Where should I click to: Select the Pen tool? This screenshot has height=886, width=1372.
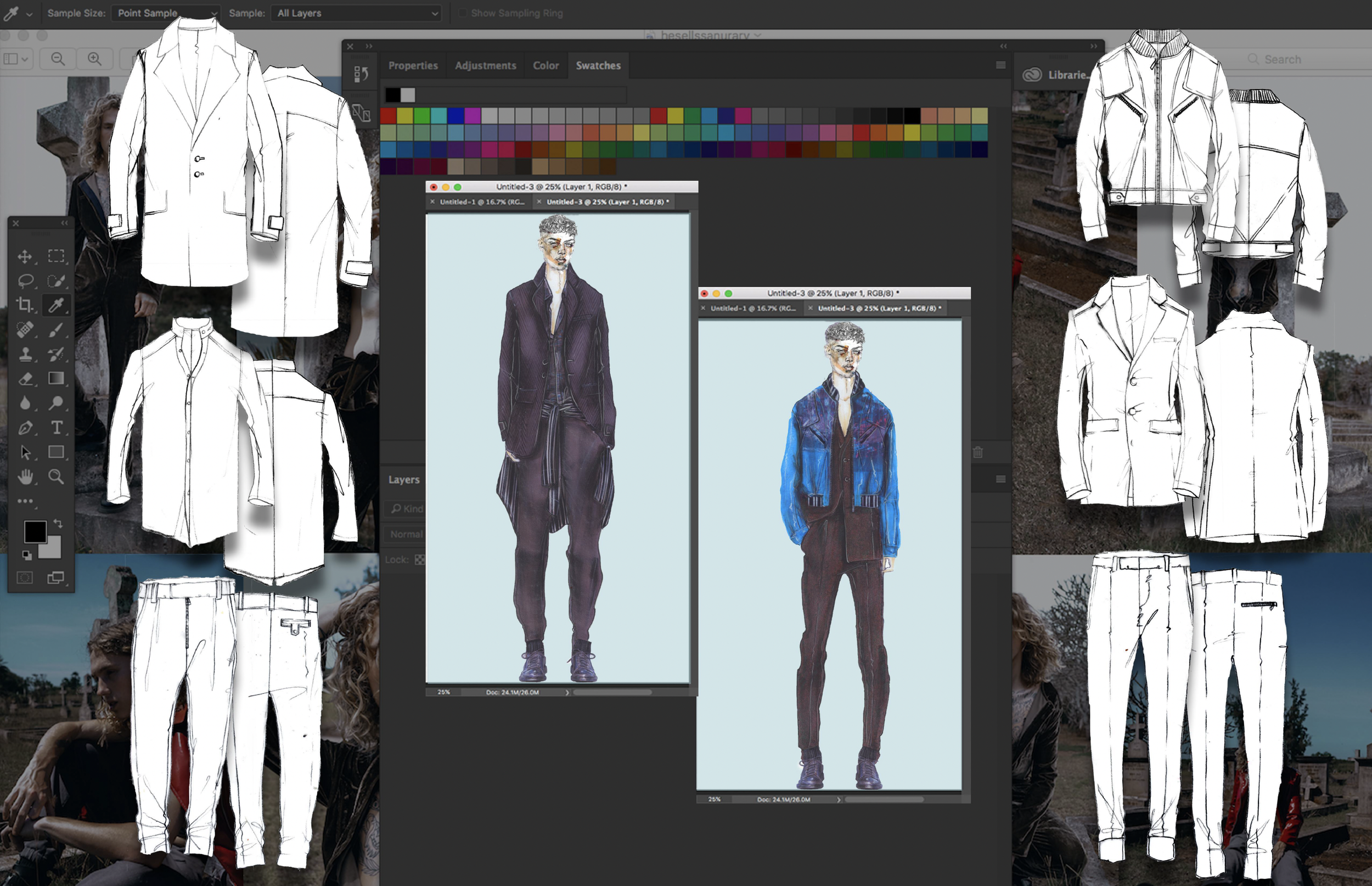click(25, 428)
